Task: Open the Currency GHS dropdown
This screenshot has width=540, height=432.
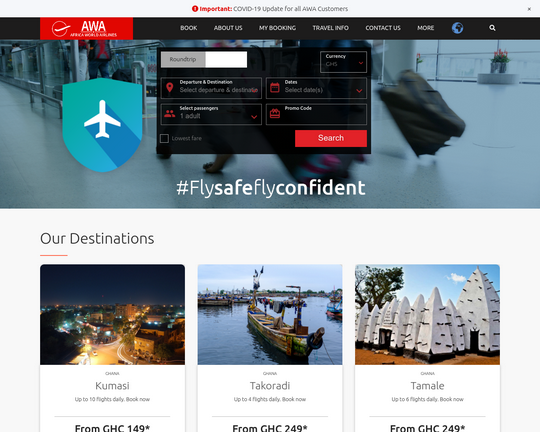Action: (343, 62)
